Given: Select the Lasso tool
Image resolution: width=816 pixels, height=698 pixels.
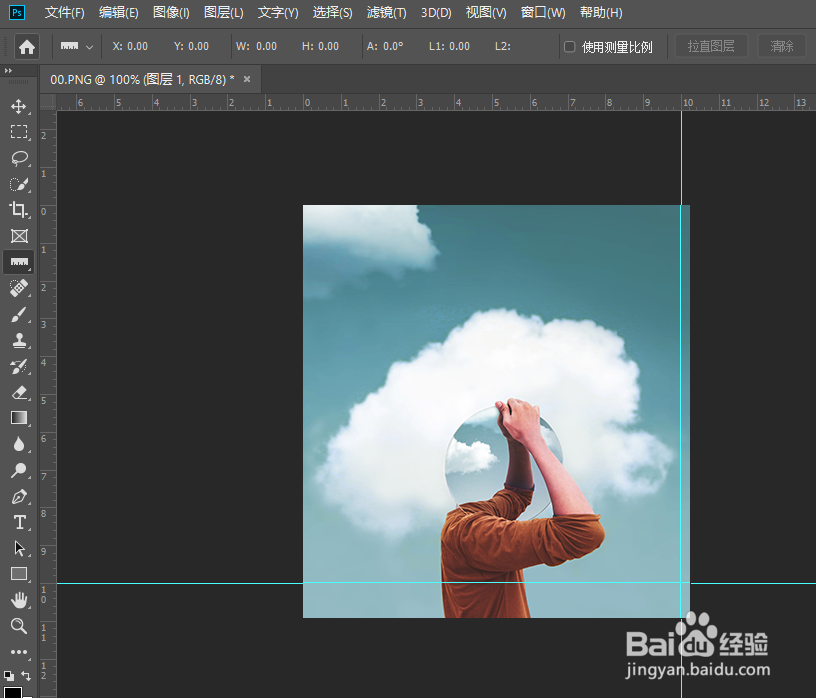Looking at the screenshot, I should tap(19, 158).
